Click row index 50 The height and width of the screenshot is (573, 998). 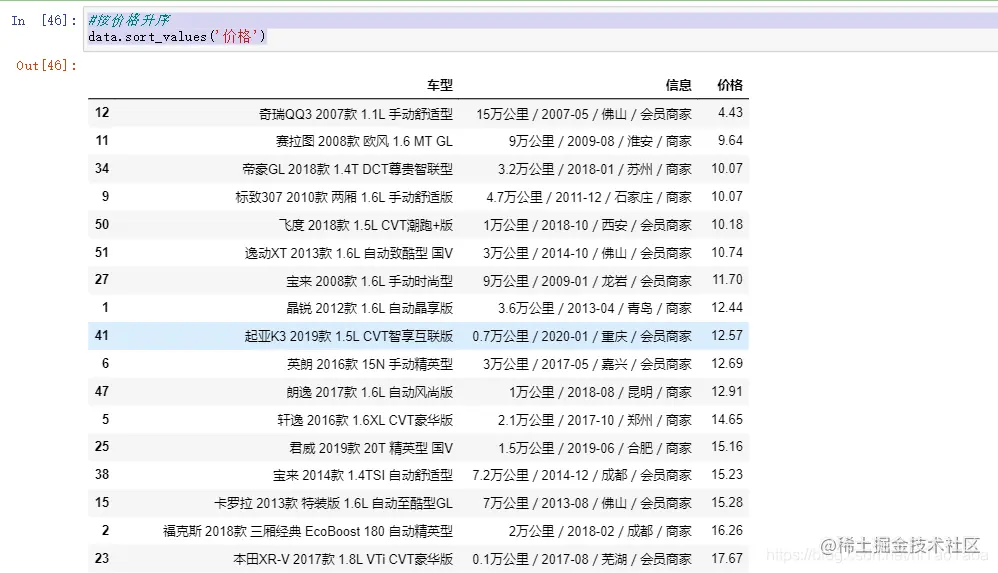pyautogui.click(x=102, y=225)
